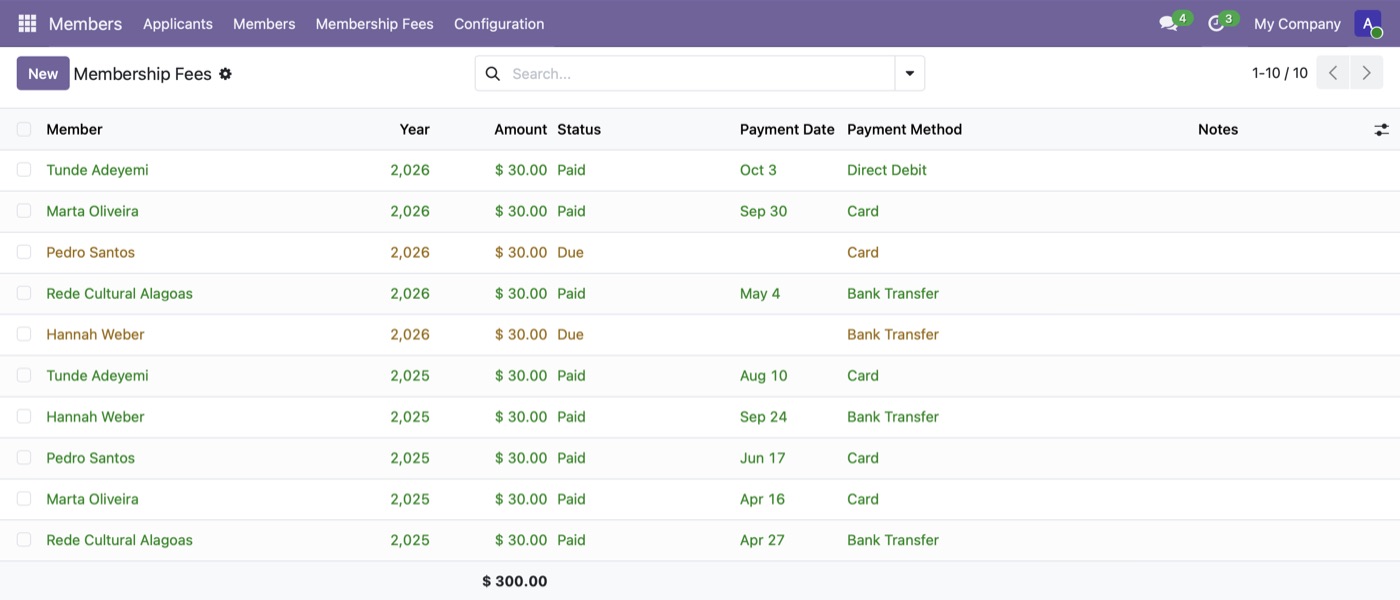Screen dimensions: 1400x600
Task: Check the Pedro Santos 2,026 row checkbox
Action: pyautogui.click(x=24, y=252)
